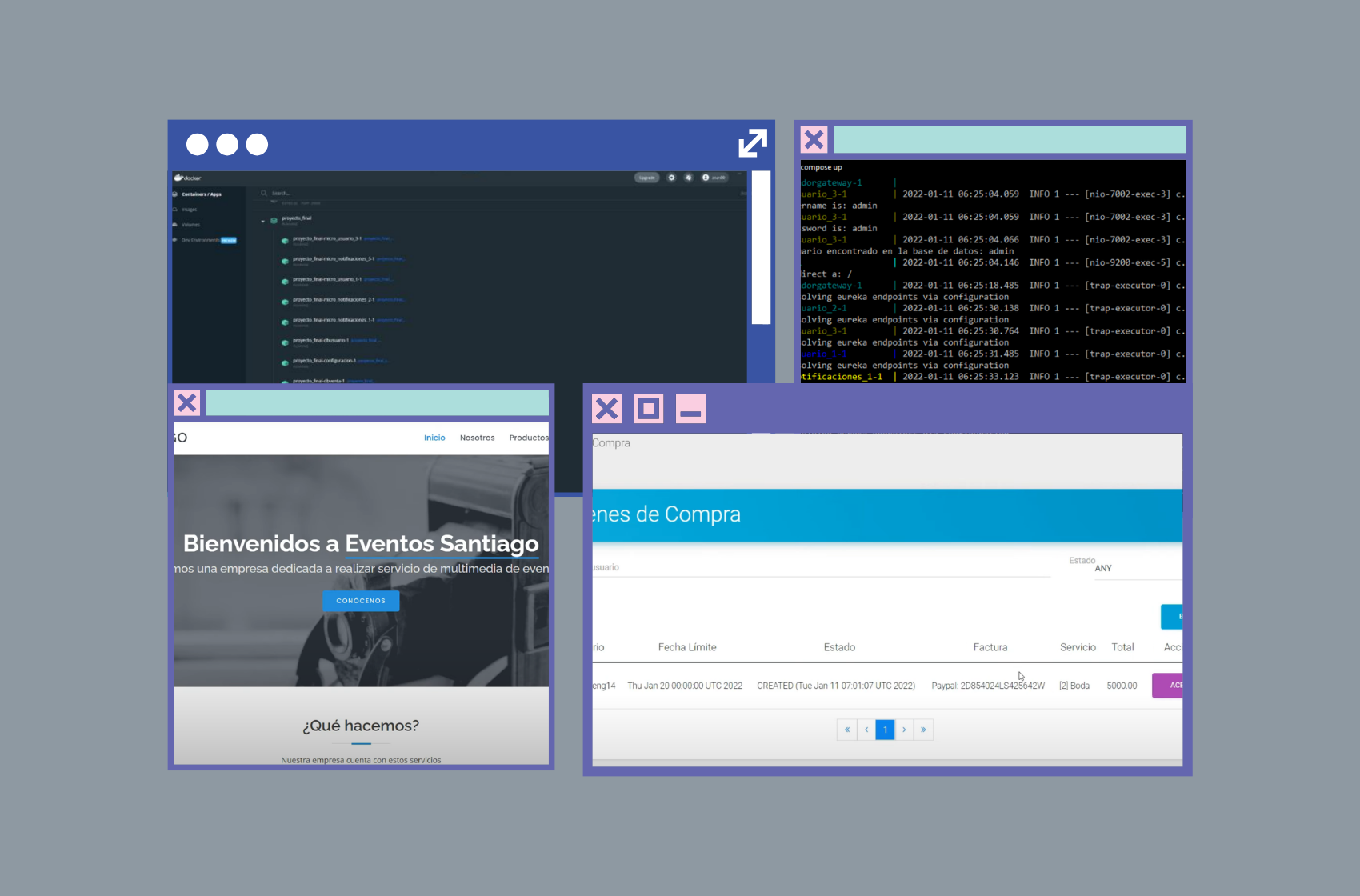
Task: Click the proyecto_final stack icon
Action: 274,220
